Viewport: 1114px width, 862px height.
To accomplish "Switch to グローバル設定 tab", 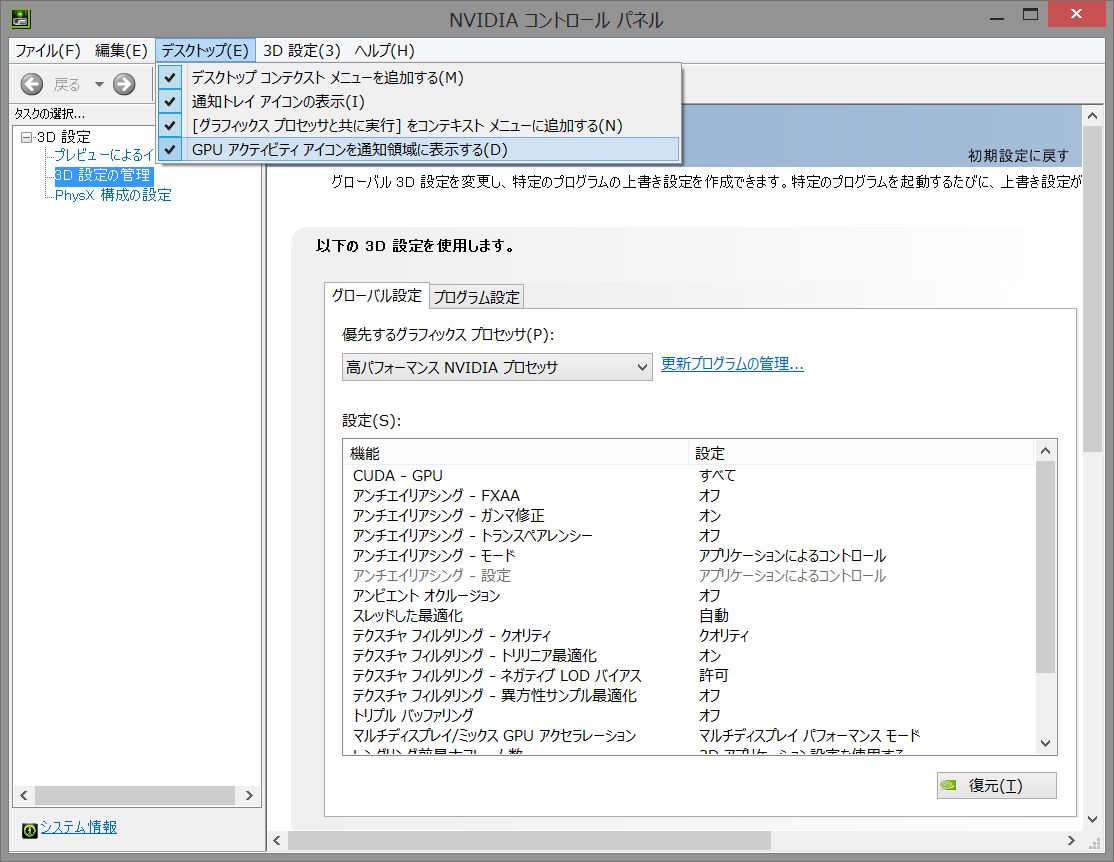I will click(x=377, y=296).
